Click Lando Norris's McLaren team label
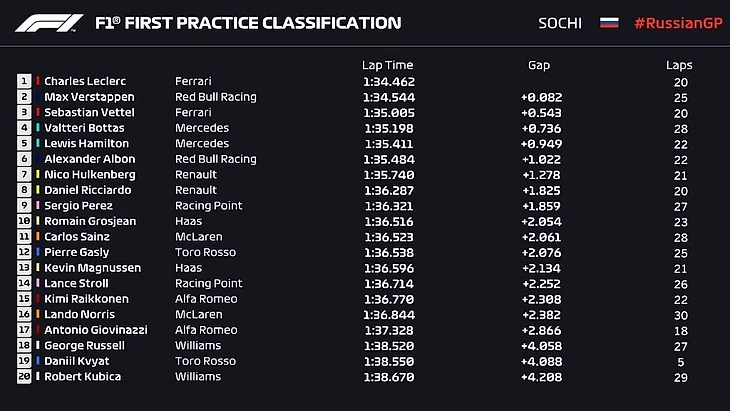The image size is (730, 411). [198, 314]
